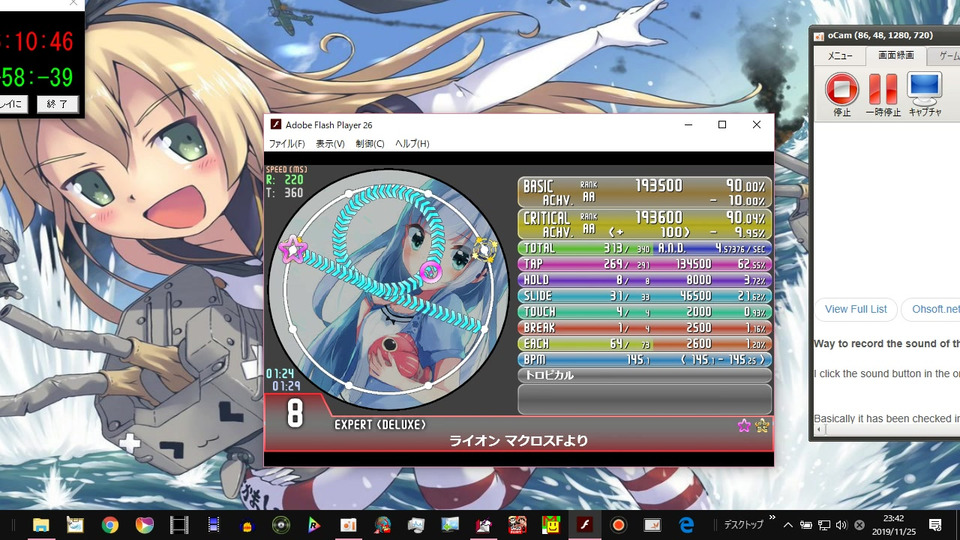Viewport: 960px width, 540px height.
Task: Open the 制御(C) menu in Flash Player
Action: coord(370,144)
